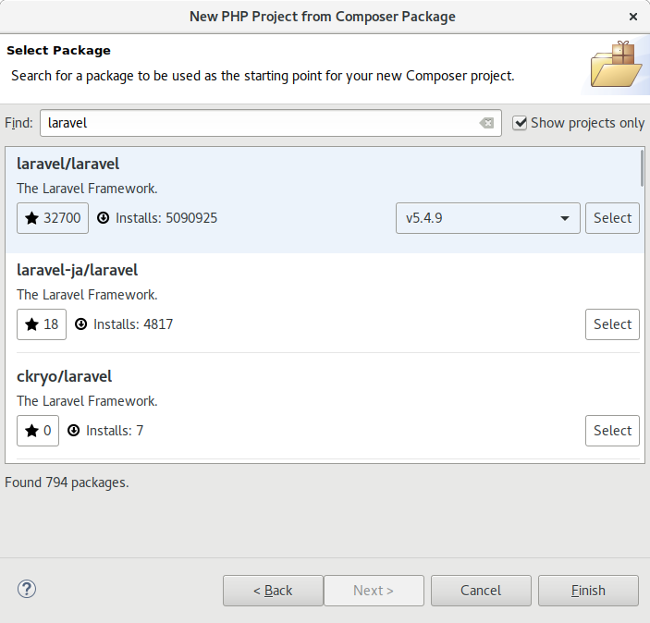Click the Installs: 7 text
The image size is (650, 623).
click(x=115, y=431)
